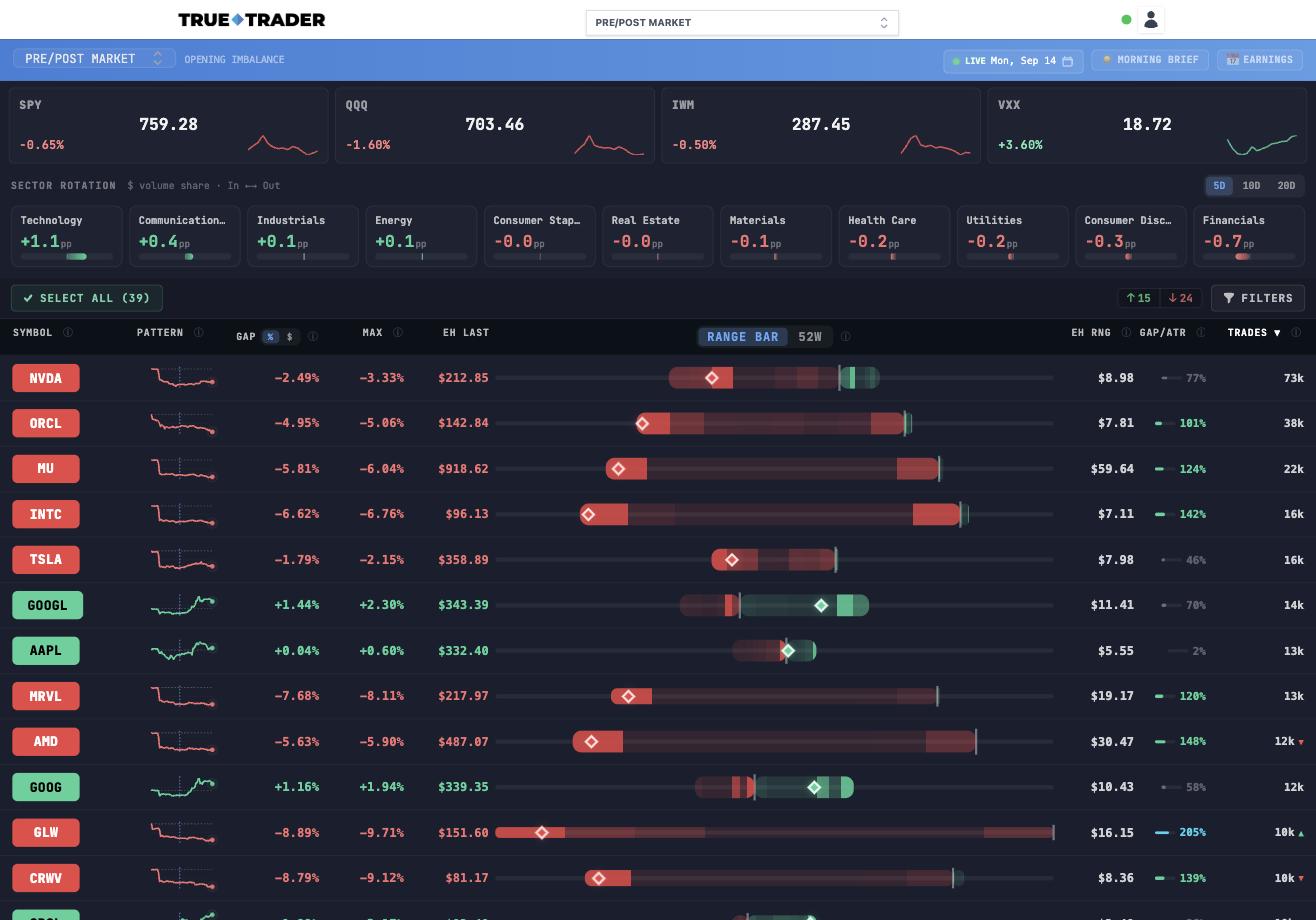This screenshot has width=1316, height=920.
Task: Sort by MAX column header
Action: pos(372,333)
